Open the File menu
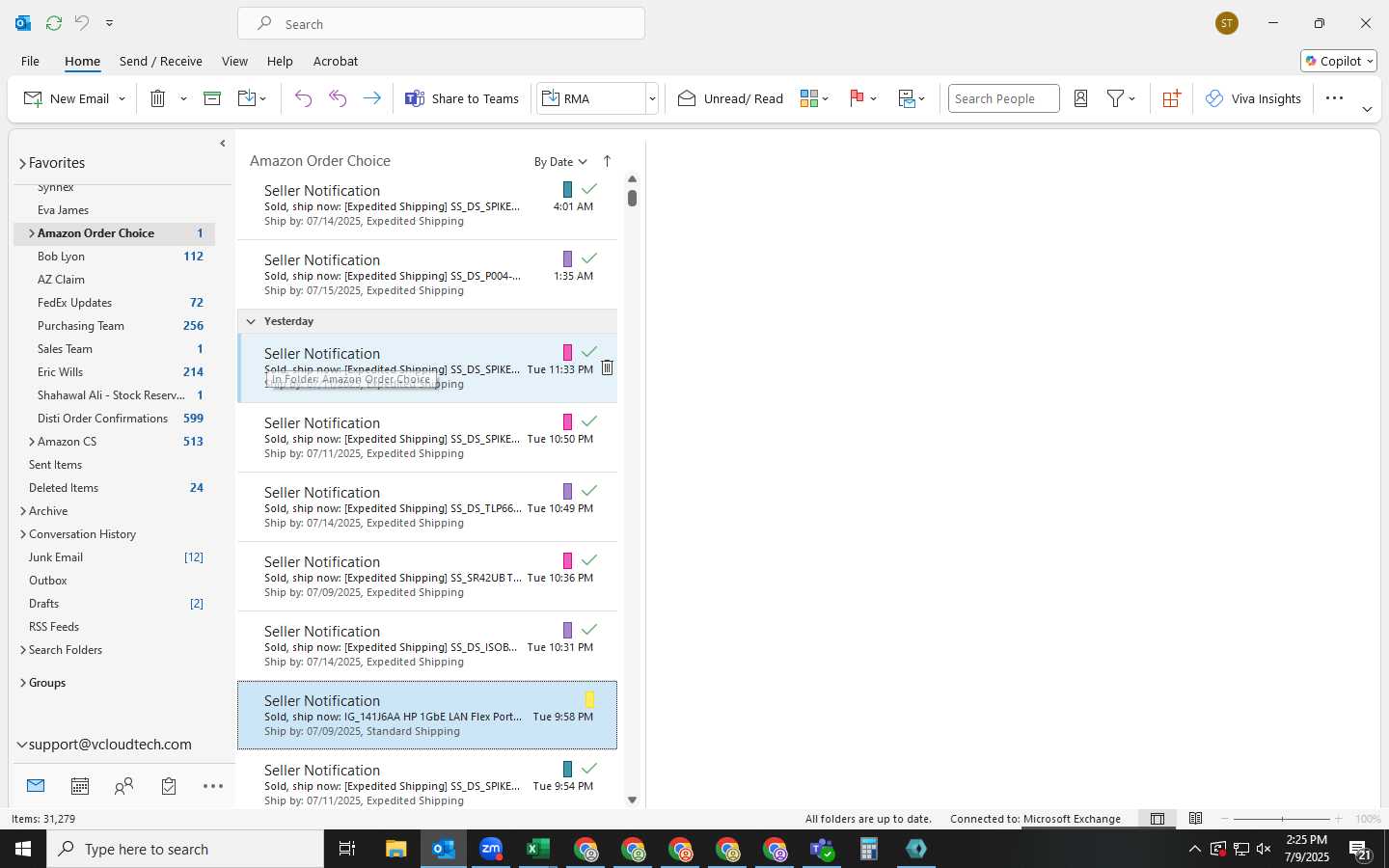Image resolution: width=1389 pixels, height=868 pixels. (30, 61)
